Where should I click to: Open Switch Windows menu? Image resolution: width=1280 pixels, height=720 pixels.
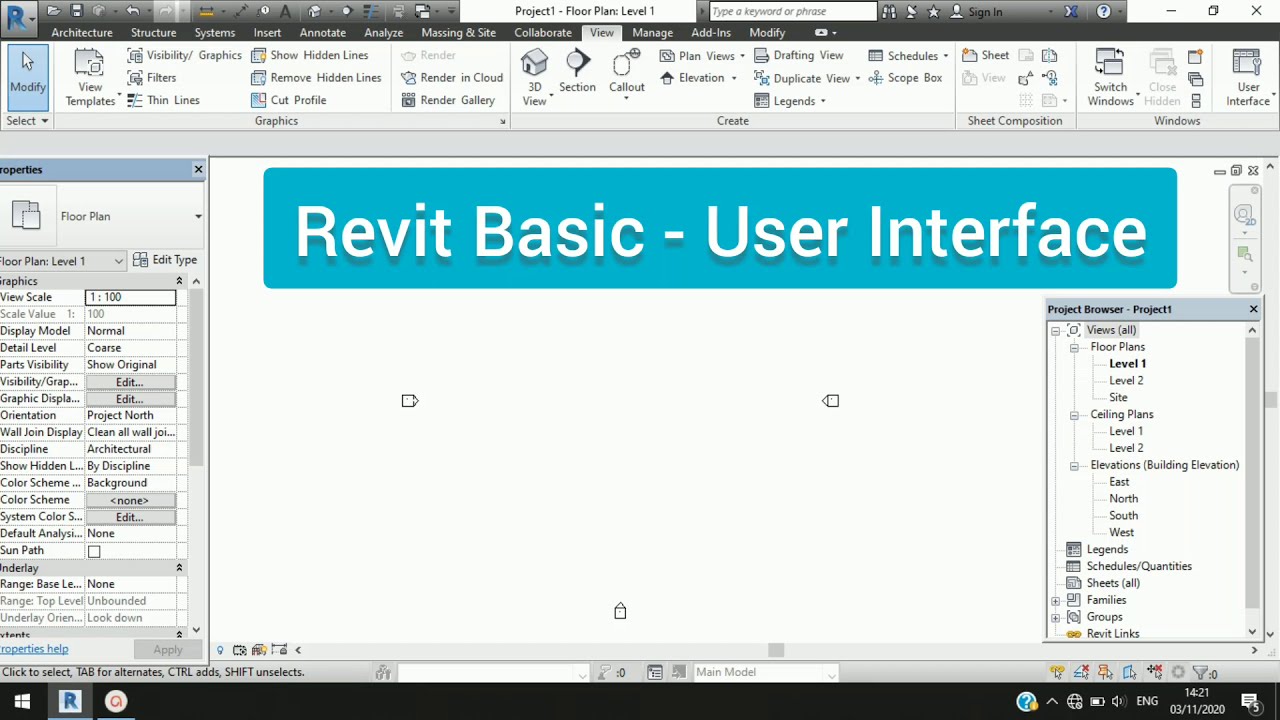click(x=1111, y=78)
